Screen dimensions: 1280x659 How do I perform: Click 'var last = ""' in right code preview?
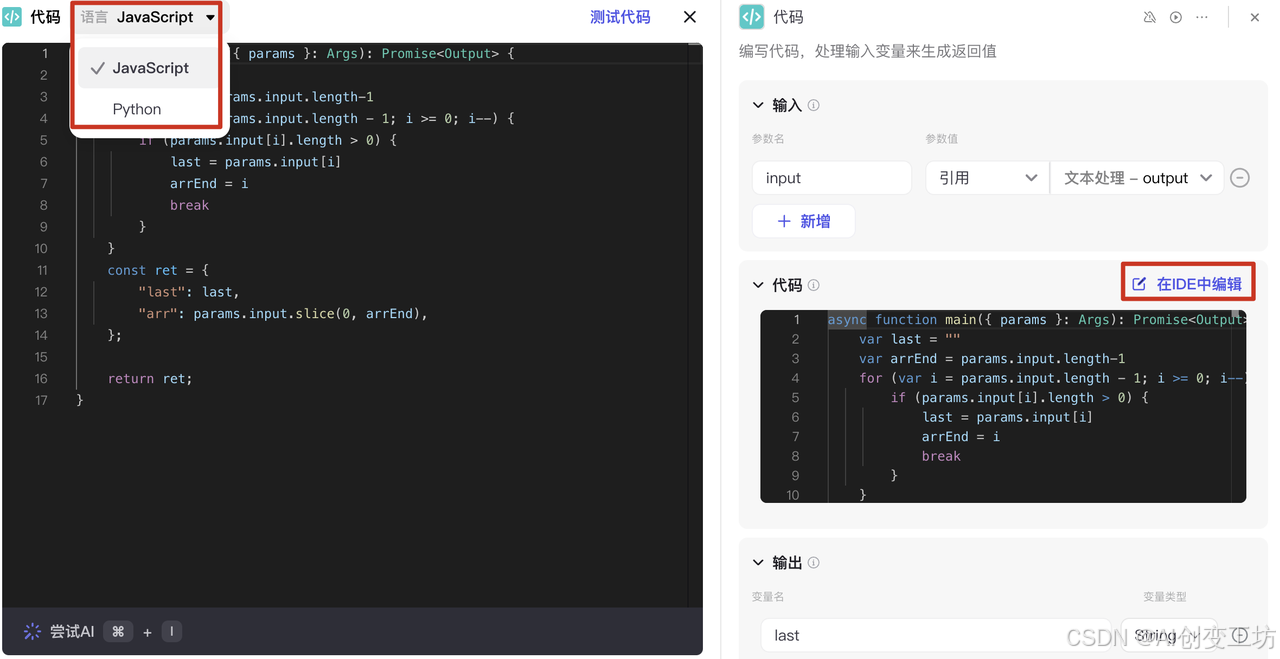pyautogui.click(x=909, y=339)
